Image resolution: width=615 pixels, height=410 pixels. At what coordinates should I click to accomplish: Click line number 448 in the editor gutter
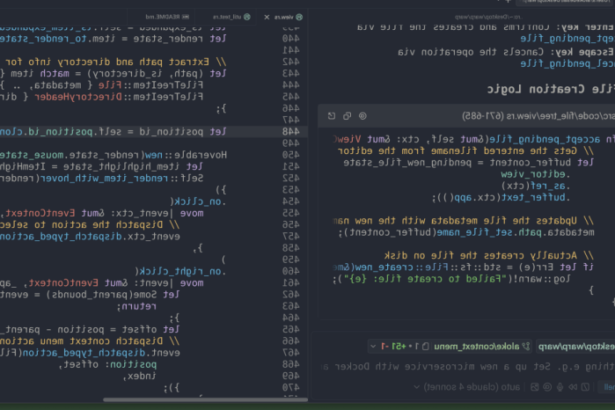click(291, 131)
